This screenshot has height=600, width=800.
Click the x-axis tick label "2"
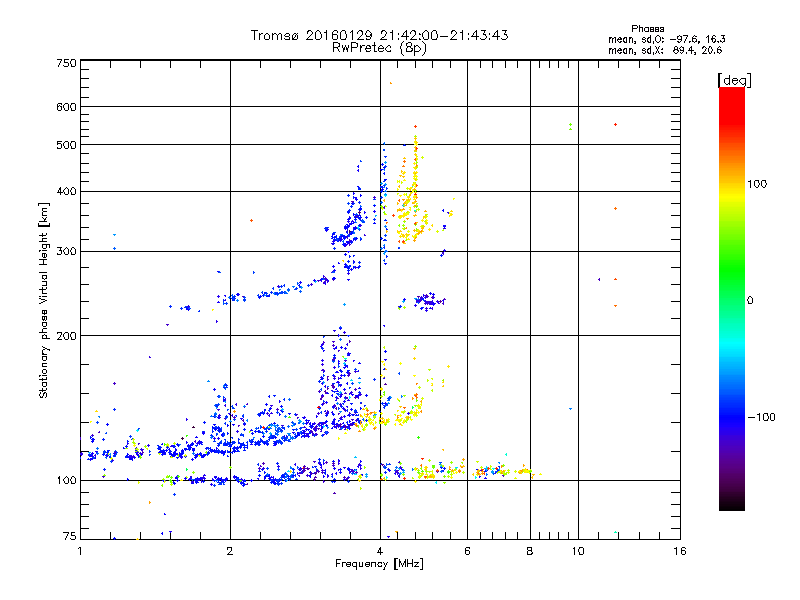click(x=230, y=551)
